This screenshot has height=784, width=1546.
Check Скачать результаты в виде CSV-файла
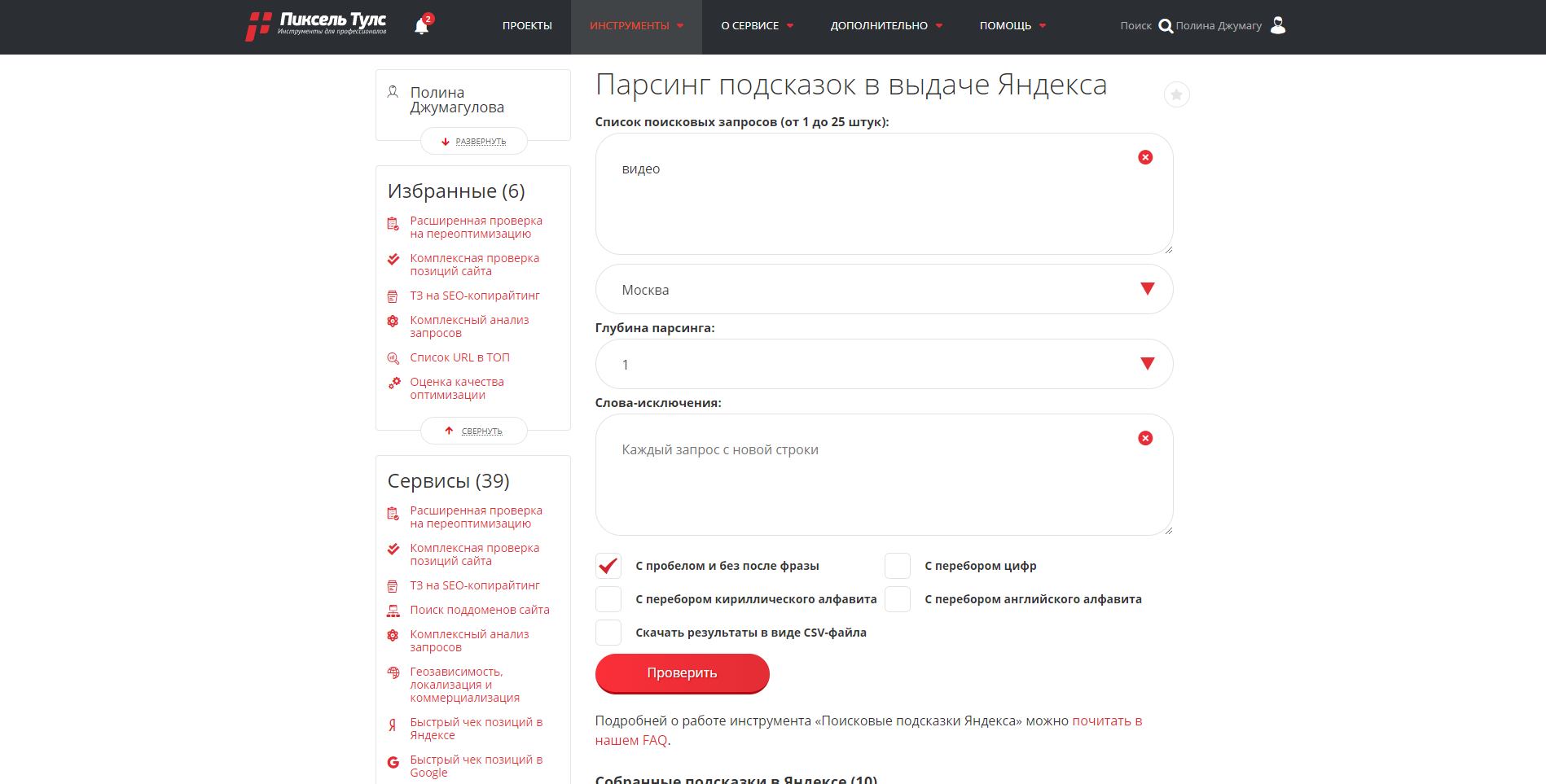(608, 633)
